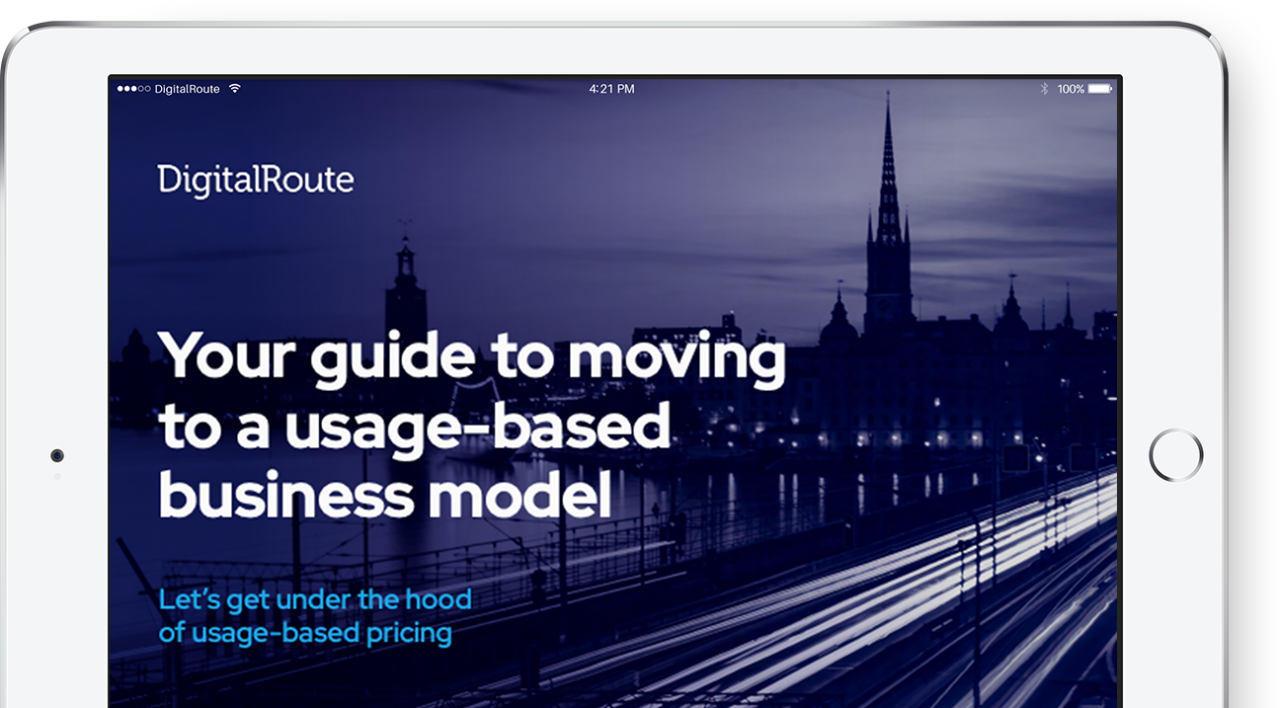Tap the DigitalRoute carrier name label
This screenshot has height=708, width=1280.
[x=188, y=88]
